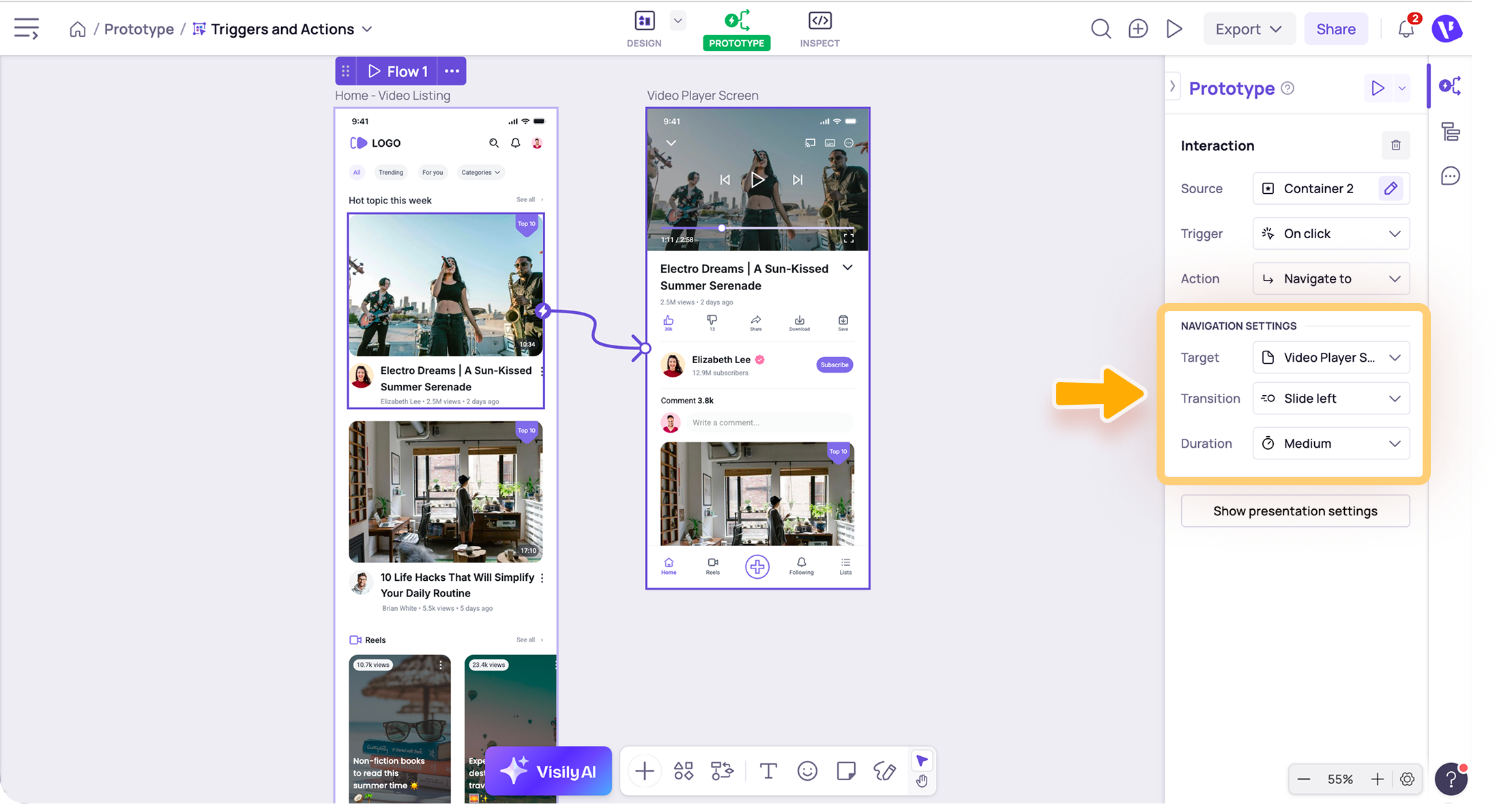Click the Prototype breadcrumb link
The width and height of the screenshot is (1512, 804).
pyautogui.click(x=139, y=29)
